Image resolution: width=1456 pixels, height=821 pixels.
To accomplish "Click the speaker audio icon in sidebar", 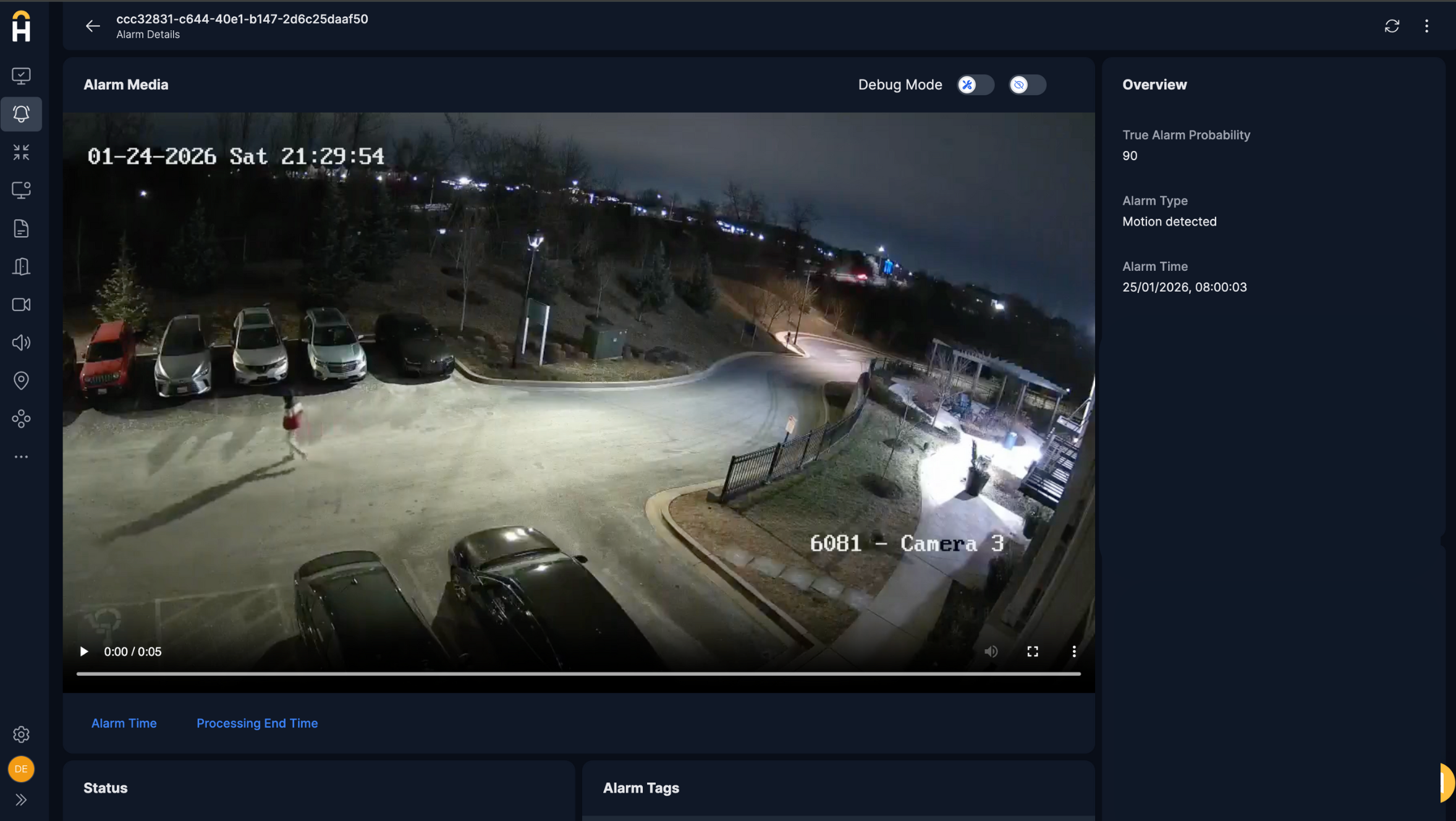I will click(x=21, y=342).
